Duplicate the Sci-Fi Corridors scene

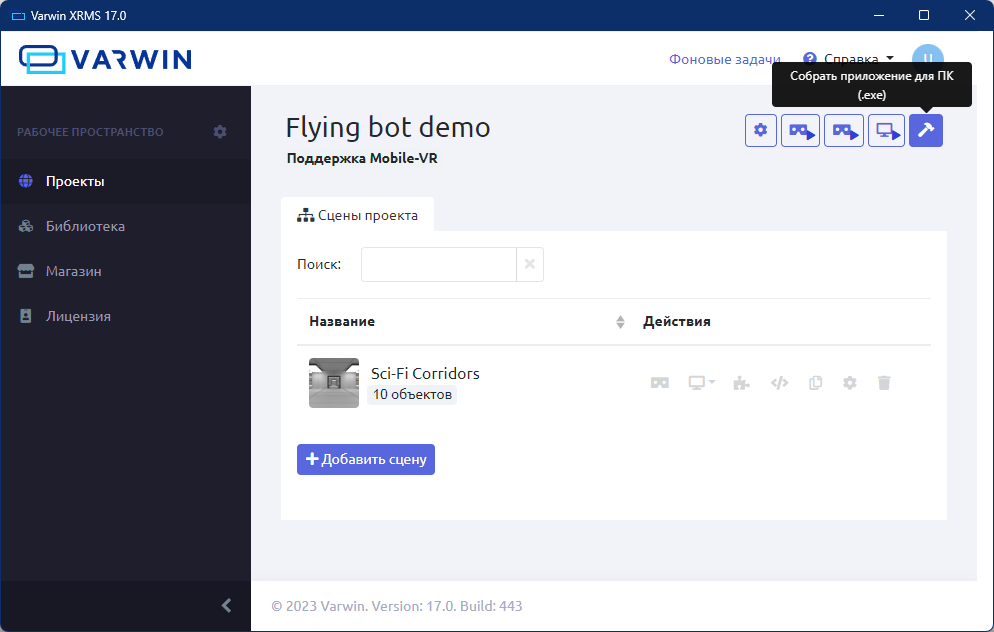click(815, 383)
